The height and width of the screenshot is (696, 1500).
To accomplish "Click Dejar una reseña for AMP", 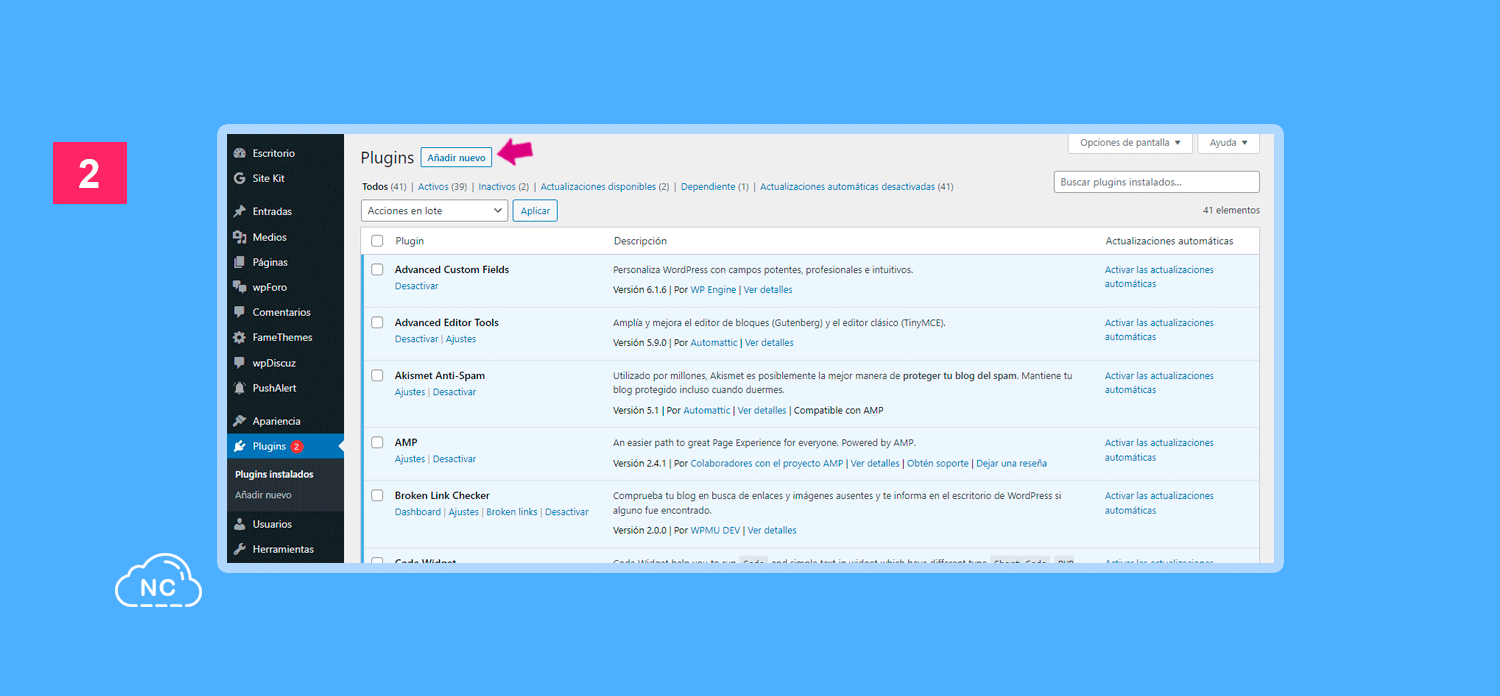I will tap(1012, 464).
